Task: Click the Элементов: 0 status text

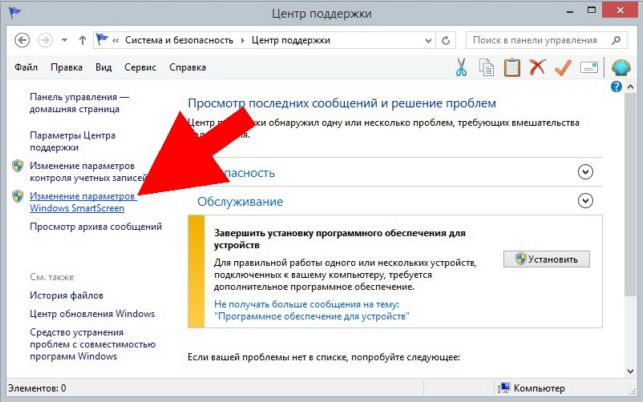Action: coord(37,388)
